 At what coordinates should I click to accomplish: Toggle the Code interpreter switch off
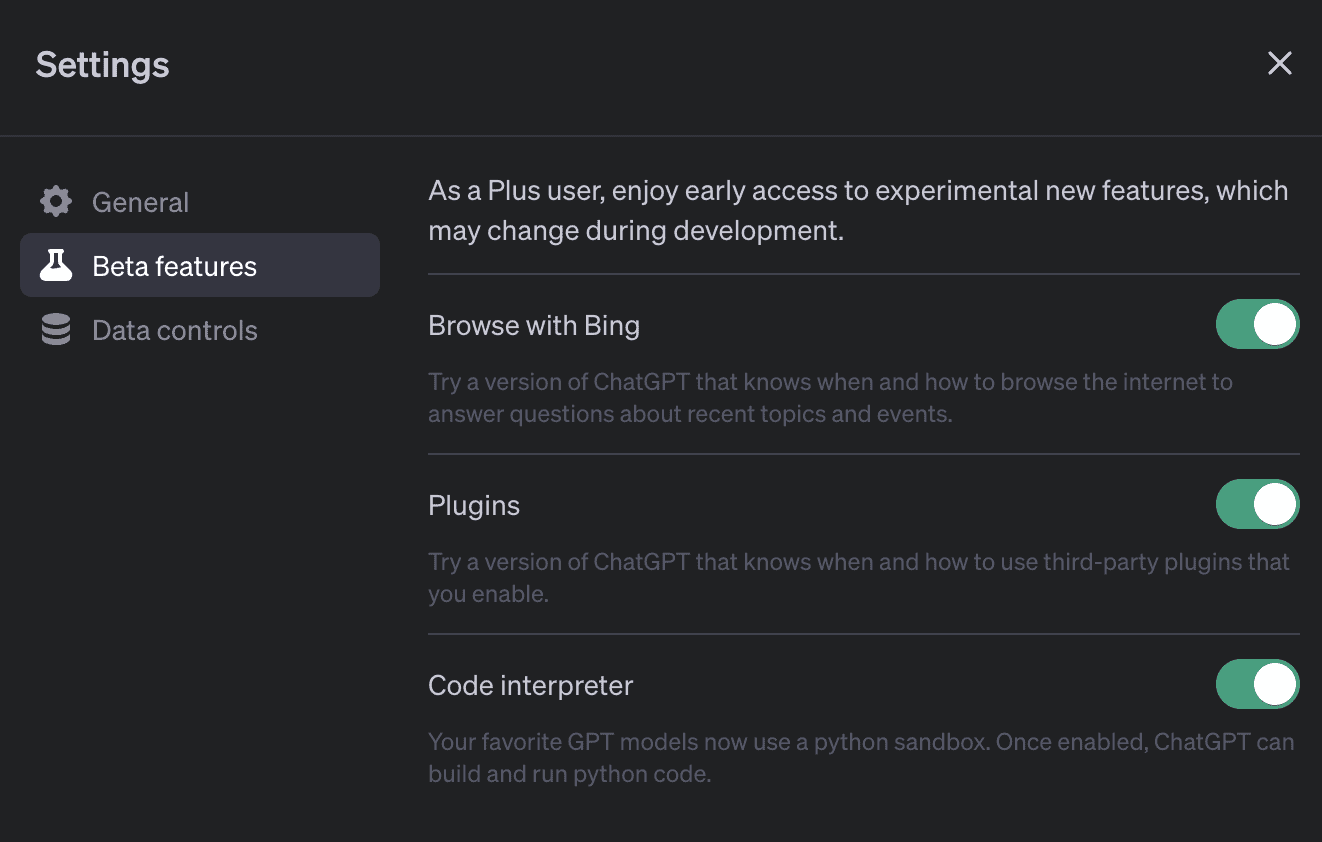pos(1258,685)
